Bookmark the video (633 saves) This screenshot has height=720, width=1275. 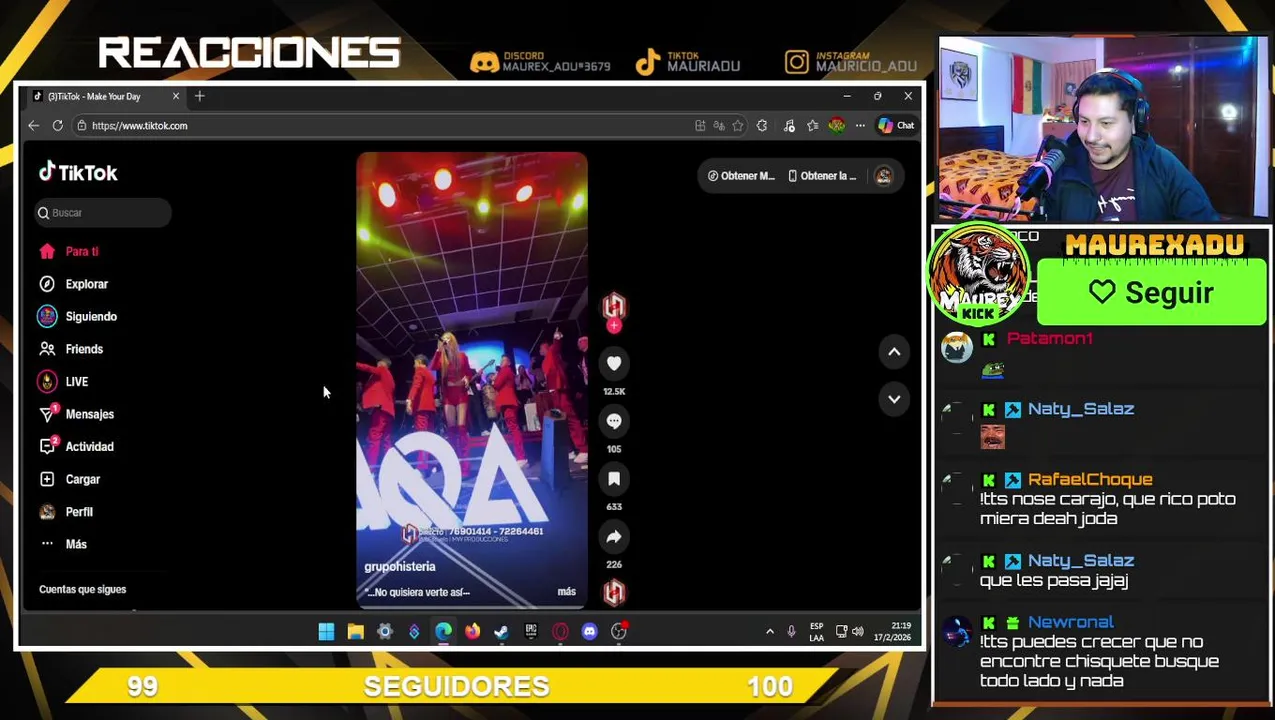point(614,479)
